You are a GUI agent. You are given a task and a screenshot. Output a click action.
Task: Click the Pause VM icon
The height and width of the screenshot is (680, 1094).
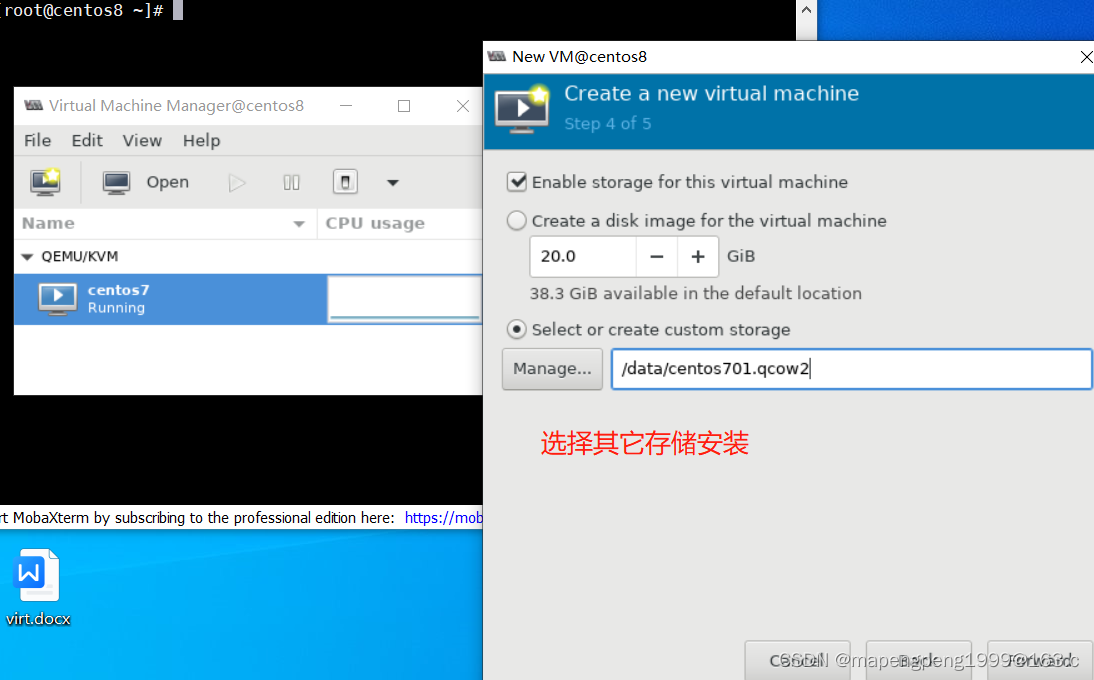(292, 183)
